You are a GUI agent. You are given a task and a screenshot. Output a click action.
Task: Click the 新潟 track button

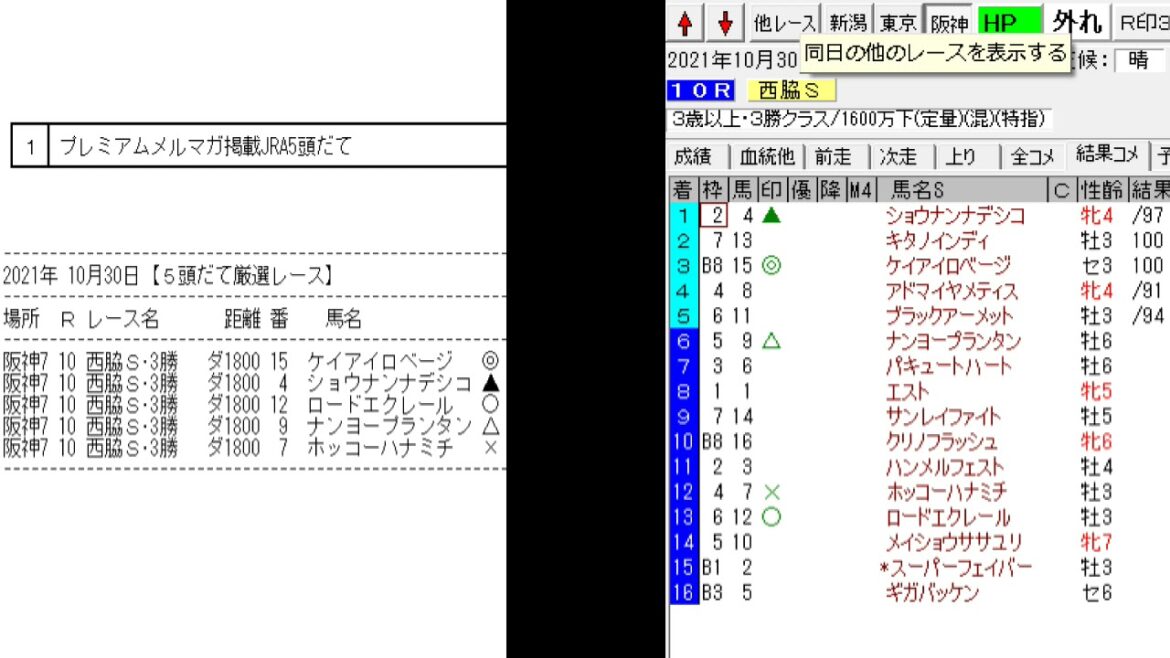point(849,22)
